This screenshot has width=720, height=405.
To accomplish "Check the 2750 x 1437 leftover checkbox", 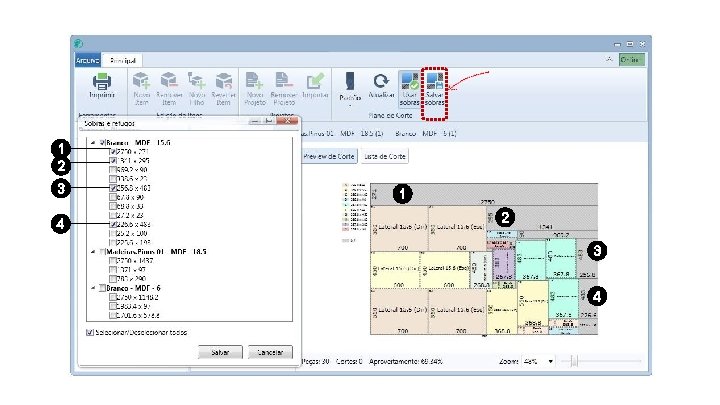I will click(x=113, y=261).
